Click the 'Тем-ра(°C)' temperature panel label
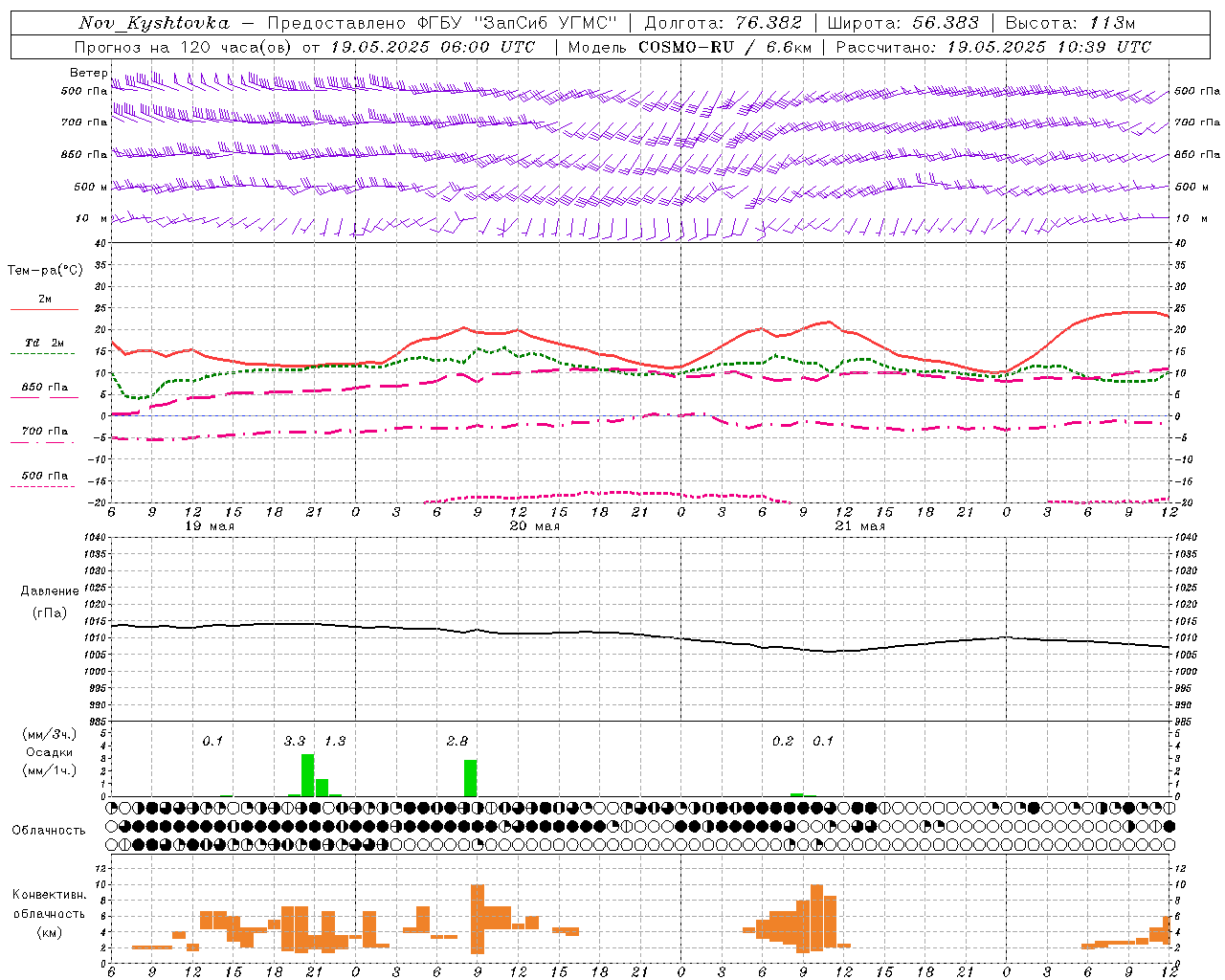The image size is (1225, 980). point(45,271)
